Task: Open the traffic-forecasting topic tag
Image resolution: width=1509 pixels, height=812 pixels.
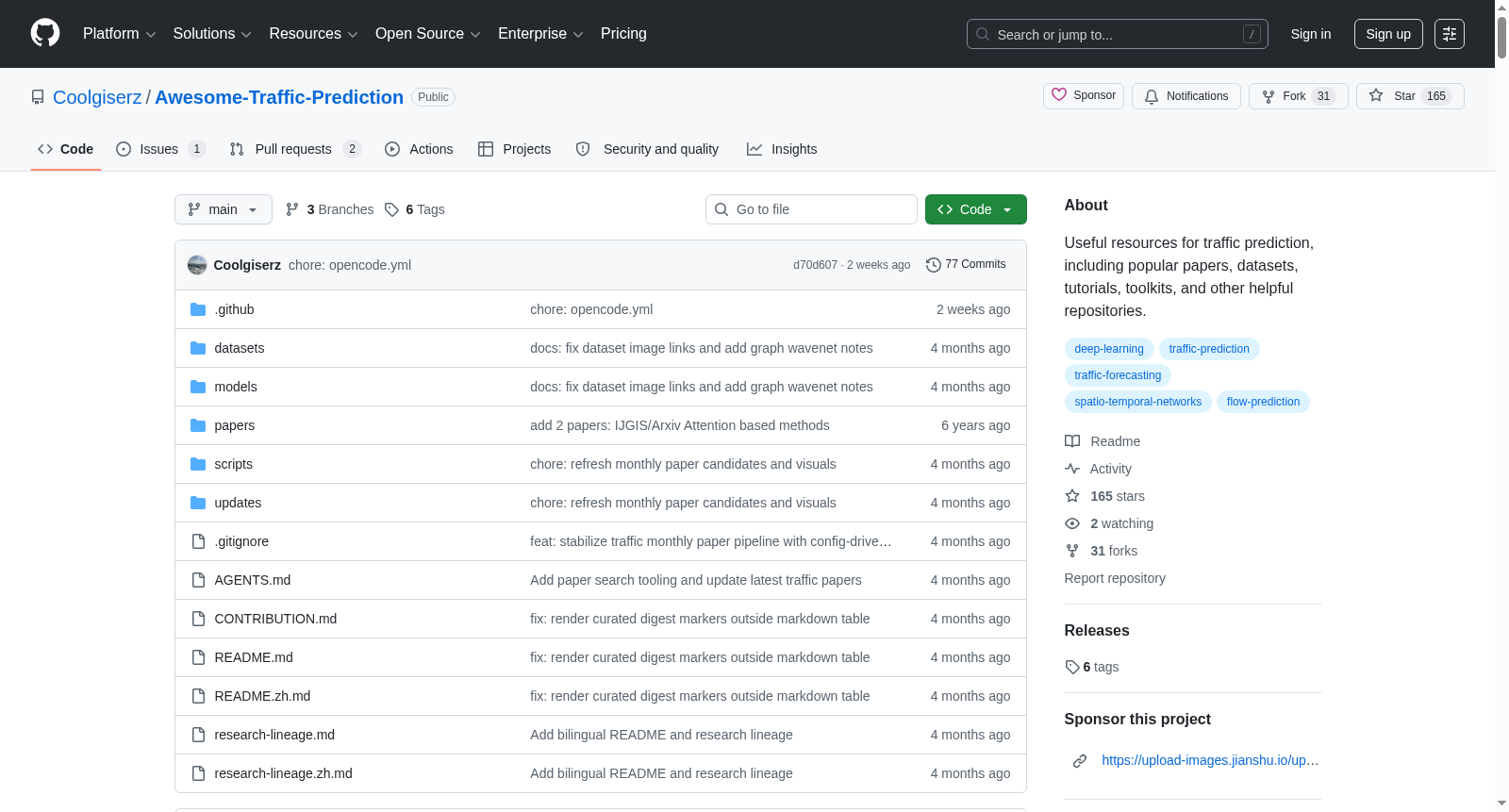Action: tap(1118, 375)
